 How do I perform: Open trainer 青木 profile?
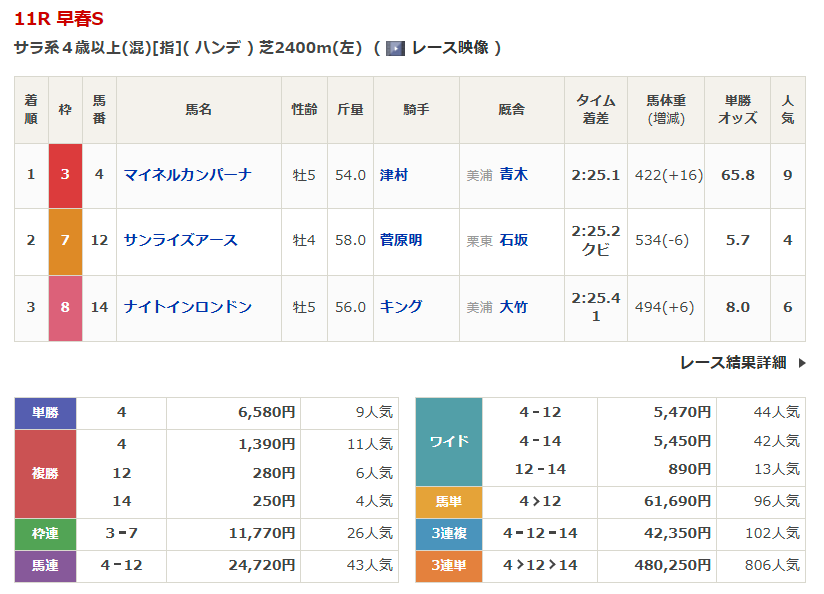(x=514, y=175)
